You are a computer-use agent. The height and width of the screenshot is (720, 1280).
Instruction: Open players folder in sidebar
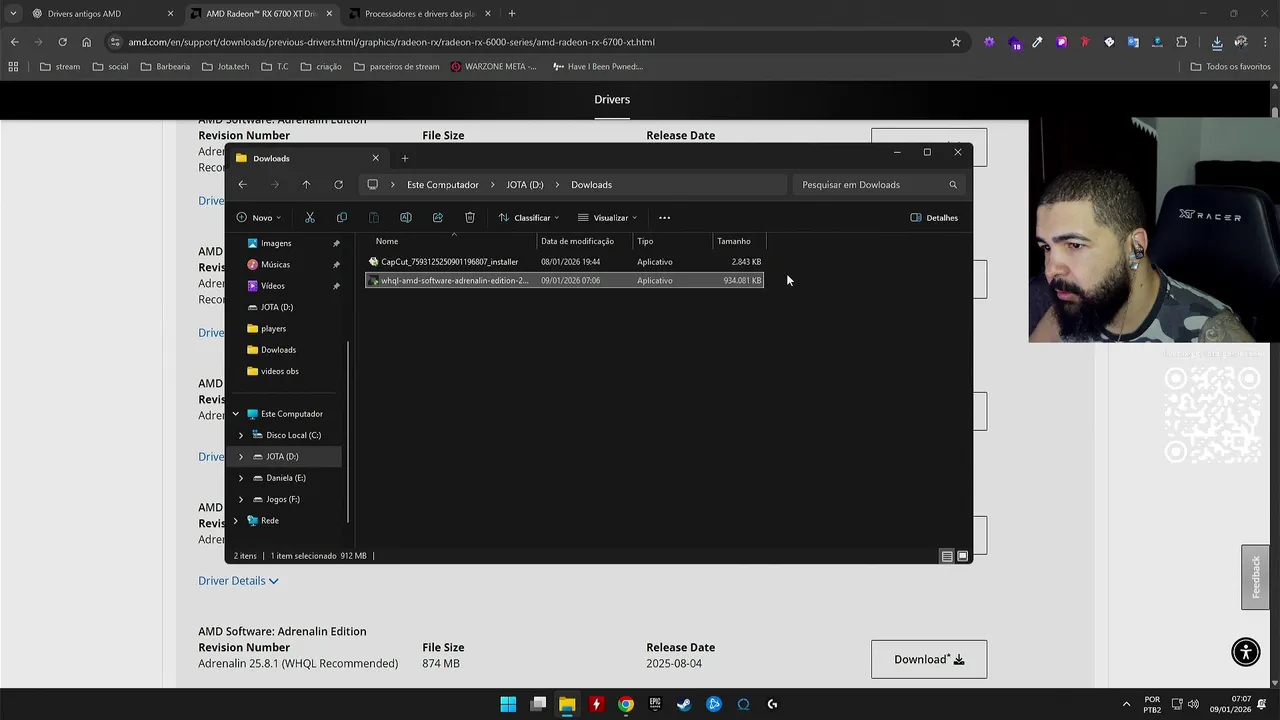[273, 328]
